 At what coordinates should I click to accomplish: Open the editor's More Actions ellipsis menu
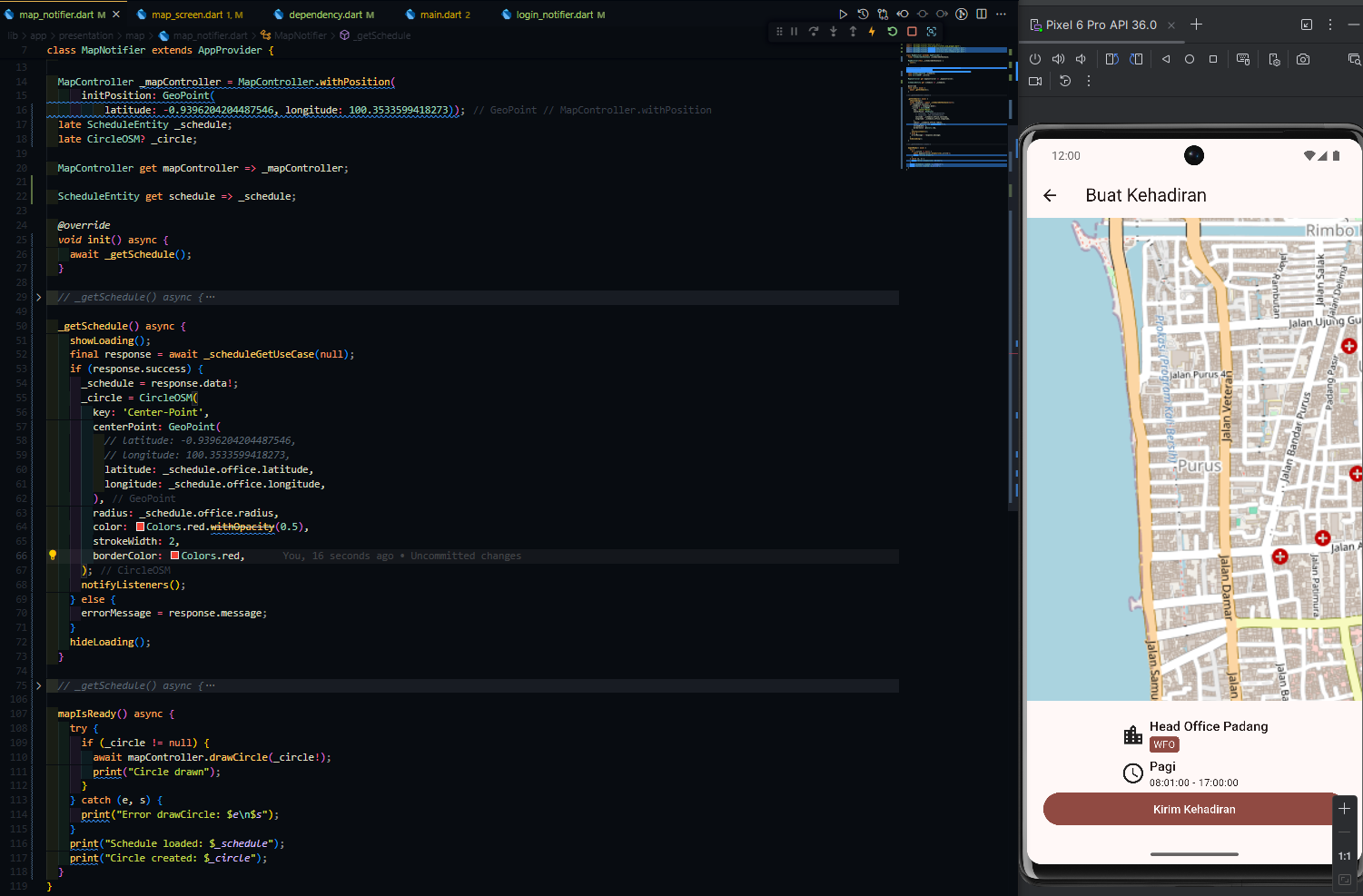[1001, 15]
